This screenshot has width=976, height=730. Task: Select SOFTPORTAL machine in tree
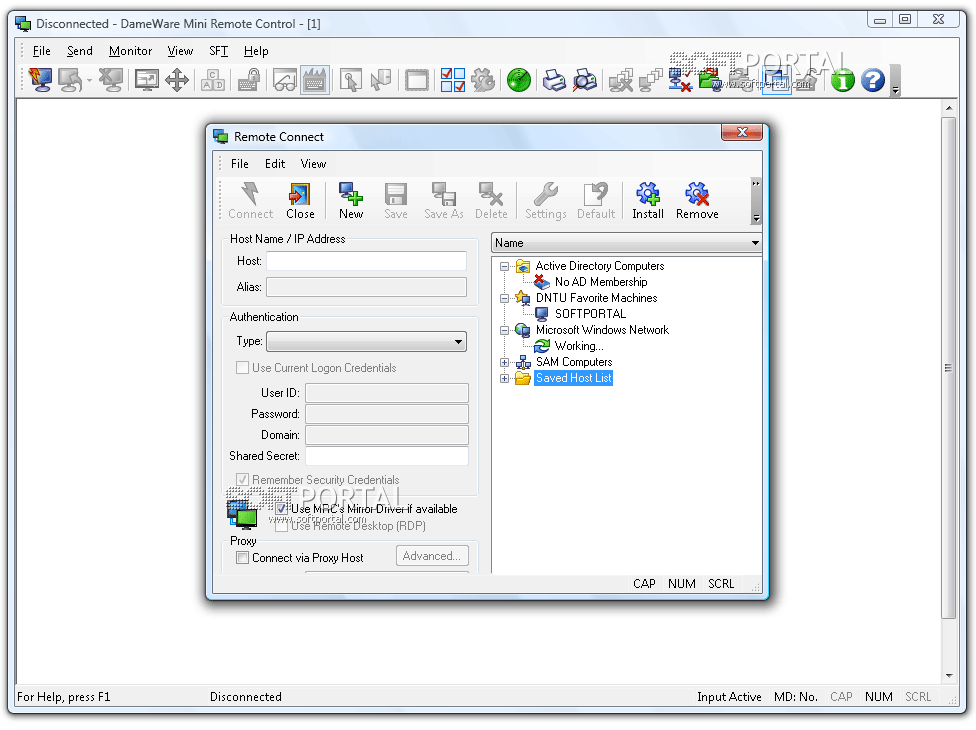(590, 314)
